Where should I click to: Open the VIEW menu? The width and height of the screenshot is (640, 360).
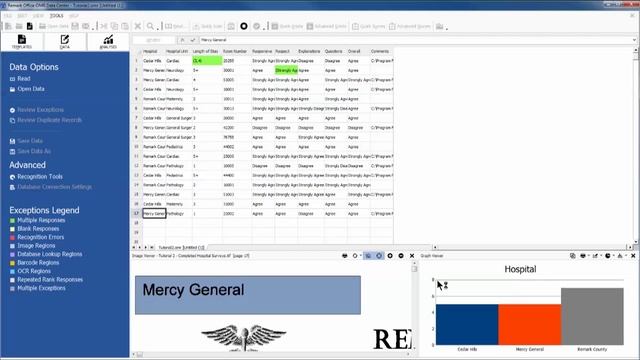pyautogui.click(x=38, y=16)
